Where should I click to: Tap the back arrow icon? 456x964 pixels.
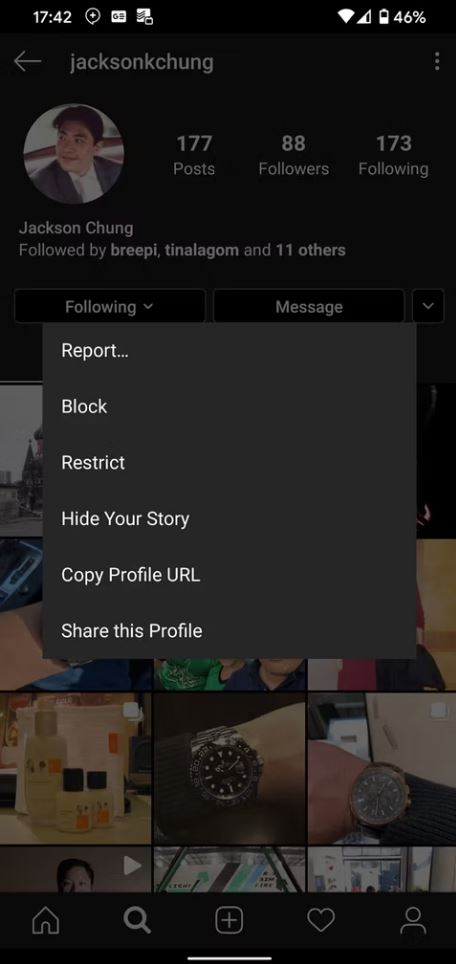(27, 61)
